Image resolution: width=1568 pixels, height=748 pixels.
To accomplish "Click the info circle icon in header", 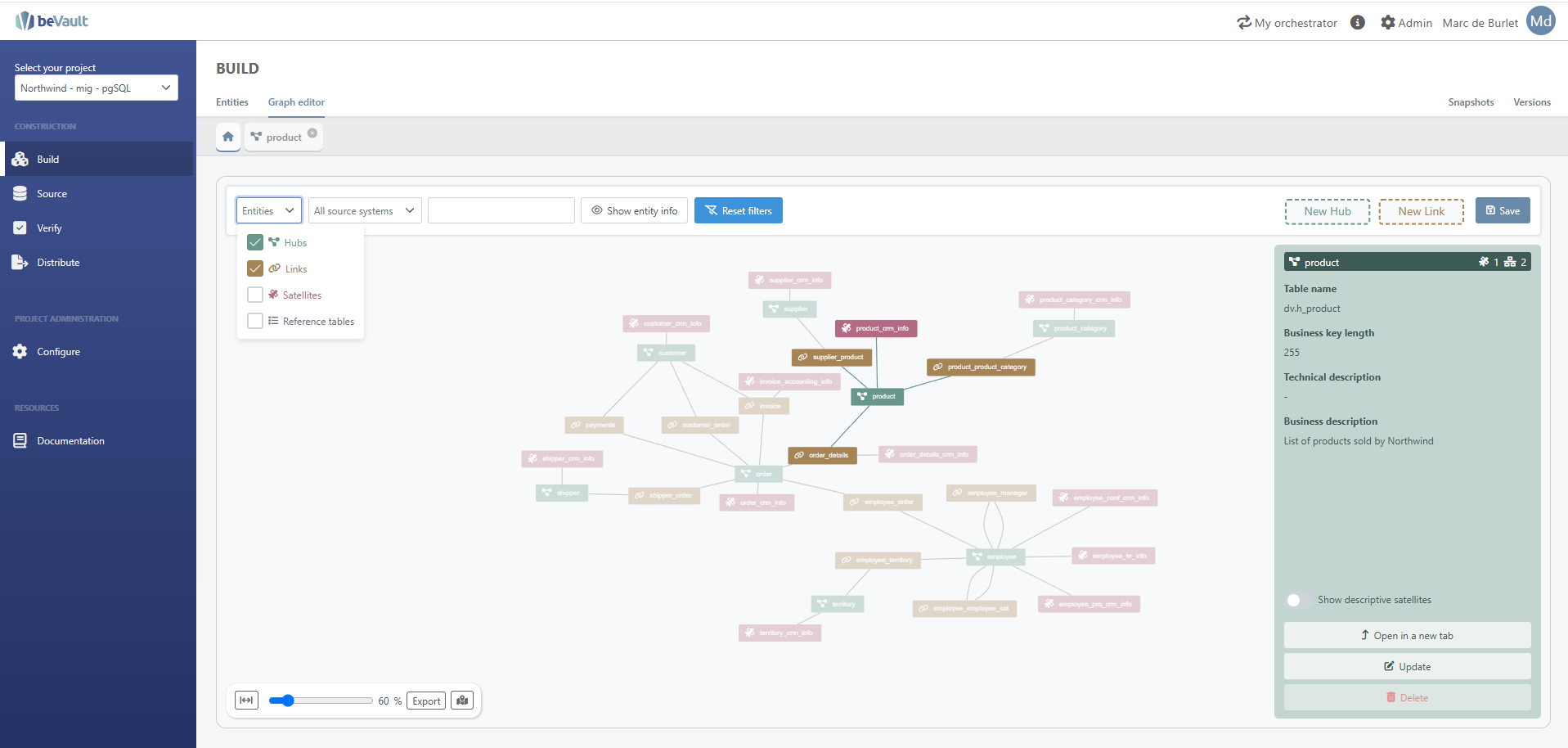I will 1358,23.
